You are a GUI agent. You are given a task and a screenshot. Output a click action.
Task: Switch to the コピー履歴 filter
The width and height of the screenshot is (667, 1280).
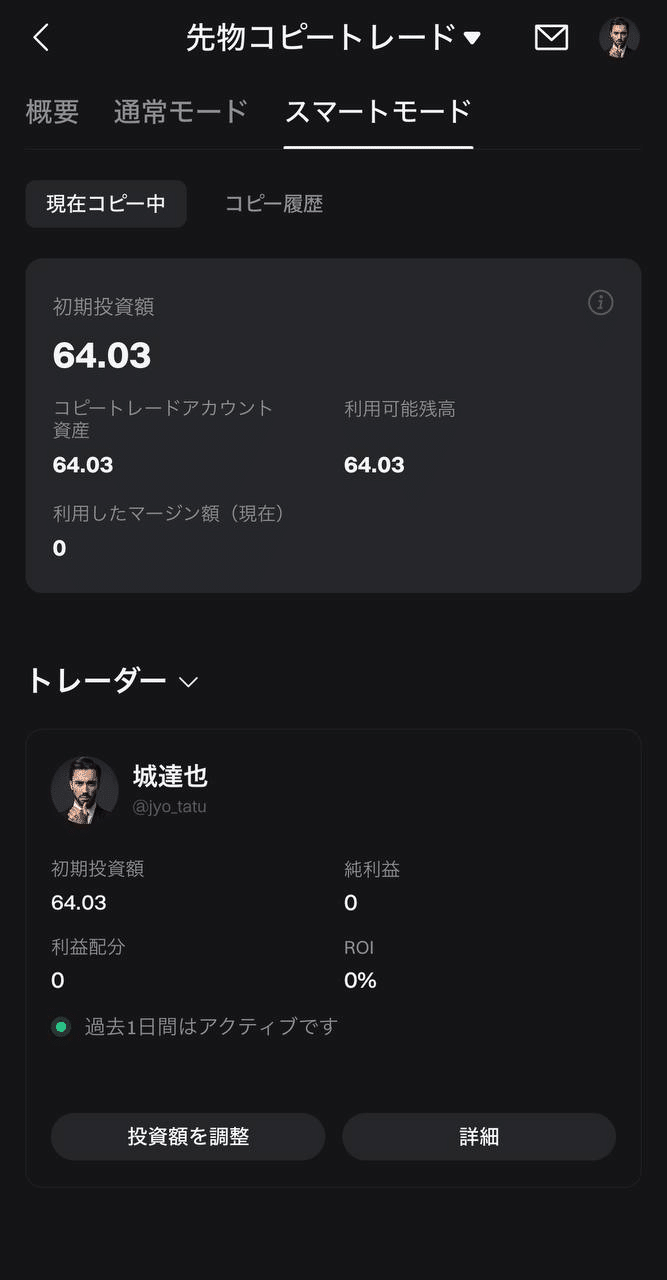(x=273, y=203)
